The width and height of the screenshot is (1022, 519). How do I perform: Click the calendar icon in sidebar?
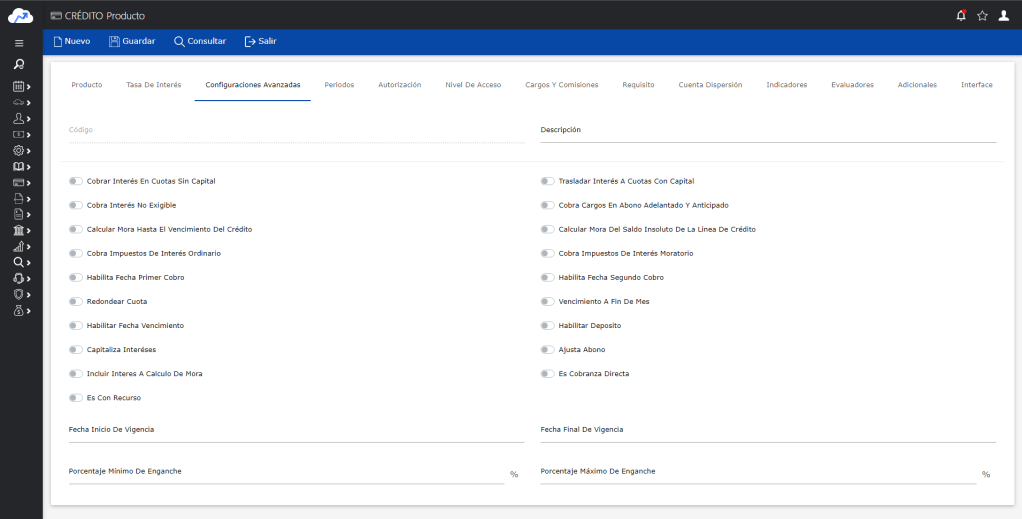tap(18, 87)
